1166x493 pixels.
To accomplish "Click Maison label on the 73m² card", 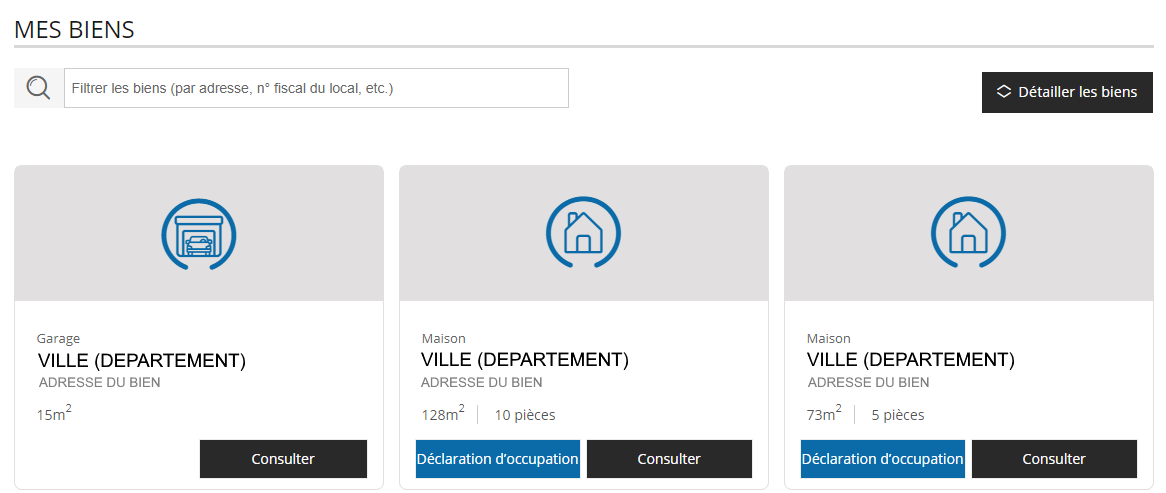I will click(x=828, y=338).
